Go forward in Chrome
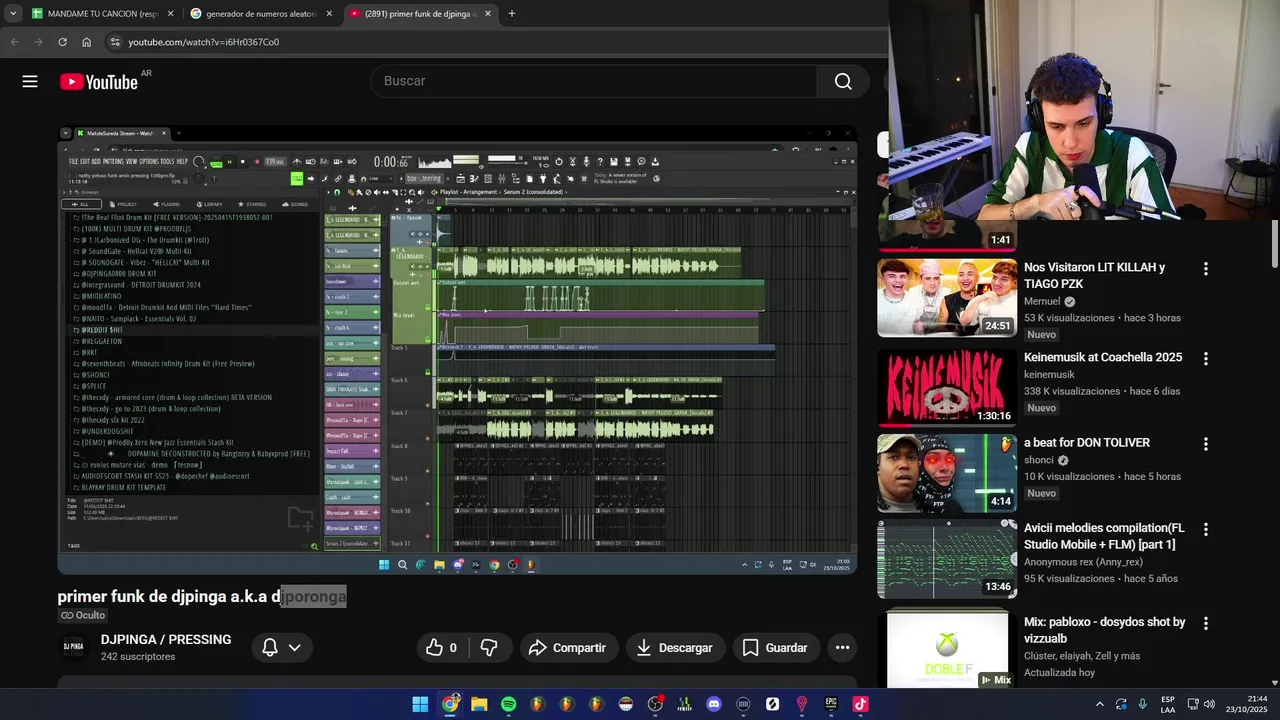Screen dimensions: 1280x720 click(x=38, y=42)
